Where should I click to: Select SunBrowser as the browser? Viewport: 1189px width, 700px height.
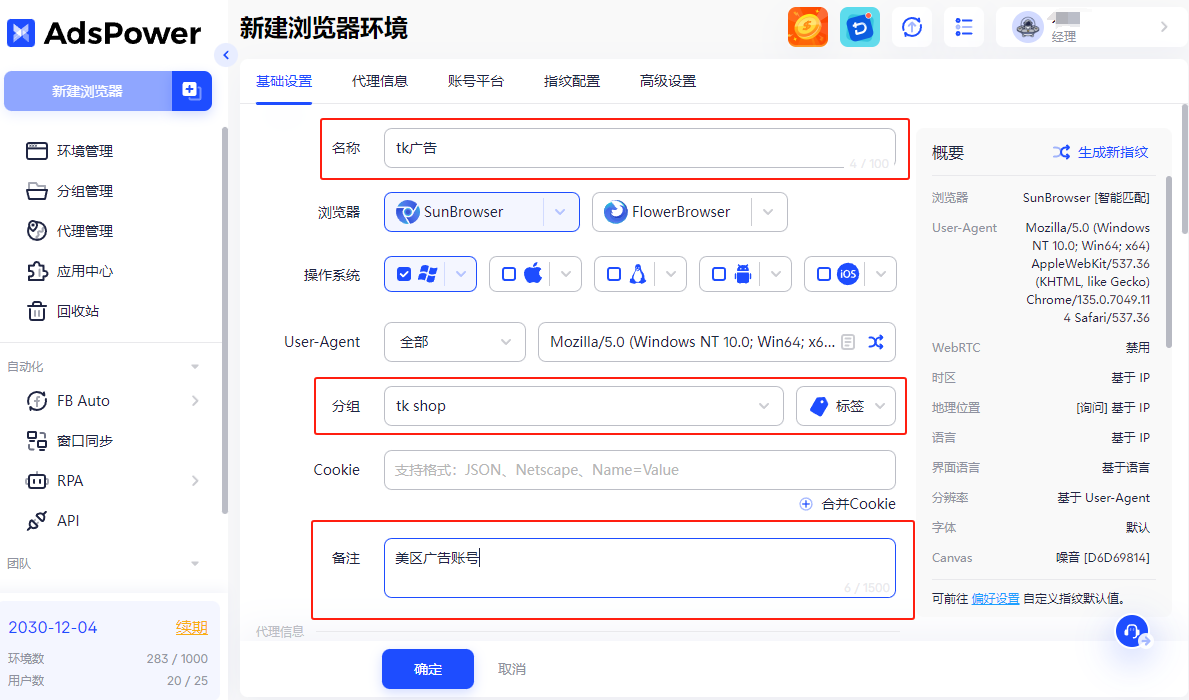click(463, 212)
